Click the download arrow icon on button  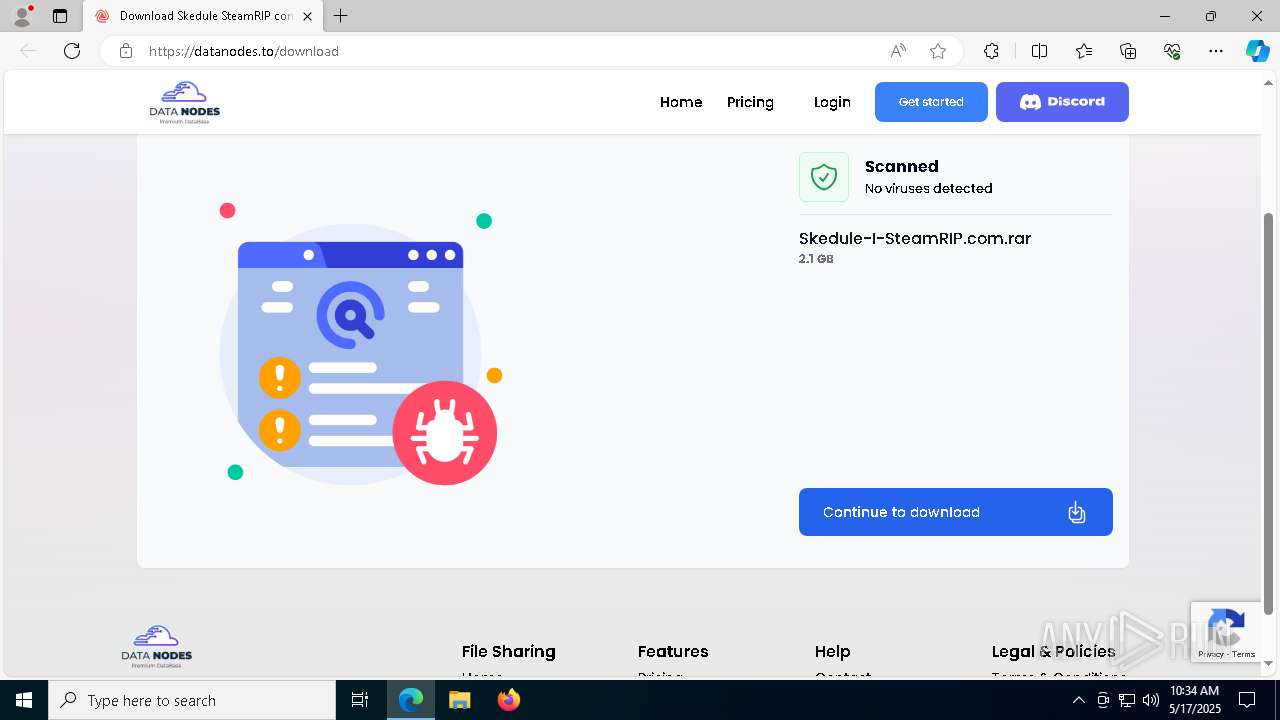tap(1076, 512)
